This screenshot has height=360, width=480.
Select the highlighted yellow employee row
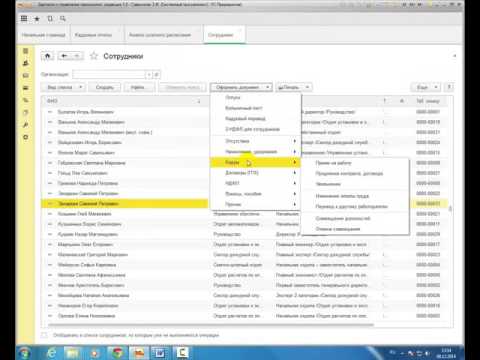pyautogui.click(x=125, y=204)
